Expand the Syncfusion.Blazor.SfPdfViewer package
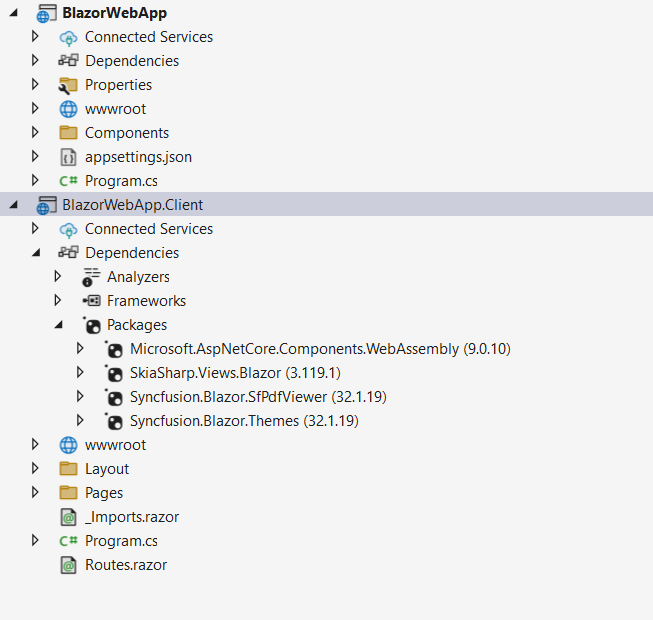653x620 pixels. point(81,397)
